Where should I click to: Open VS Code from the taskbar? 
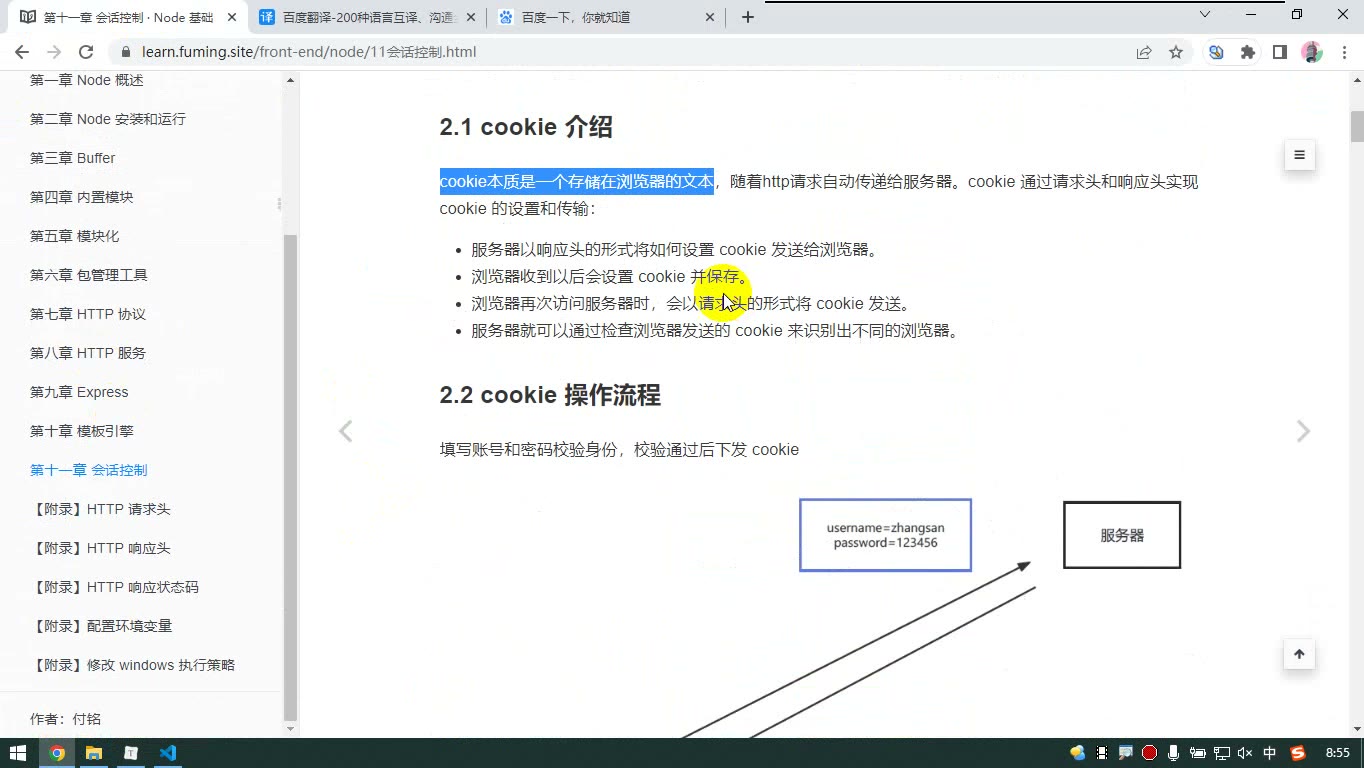pyautogui.click(x=167, y=753)
